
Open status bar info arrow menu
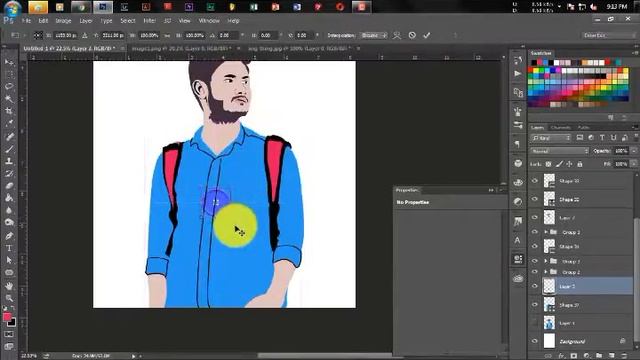click(133, 356)
